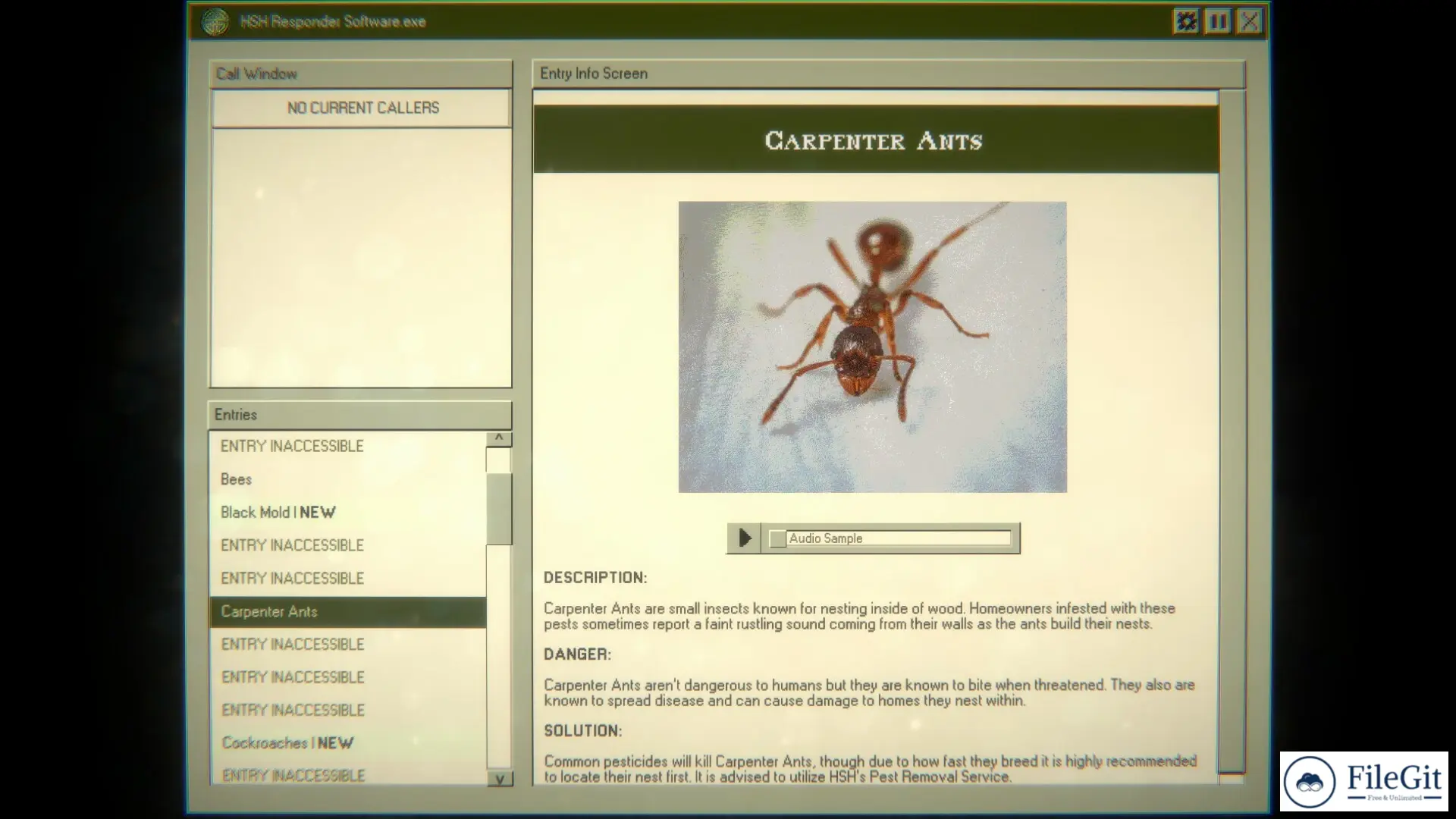Click ENTRY INACCESSIBLE directly below Carpenter Ants

tap(347, 645)
